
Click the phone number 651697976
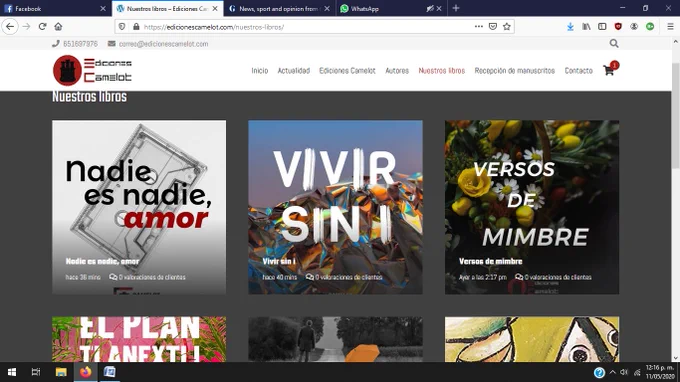pos(80,44)
